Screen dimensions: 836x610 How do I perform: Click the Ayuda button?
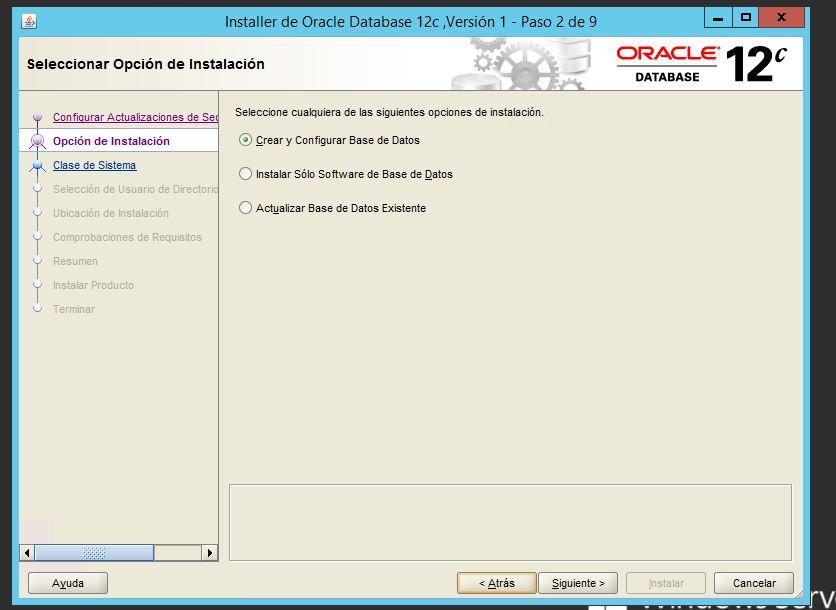click(68, 583)
